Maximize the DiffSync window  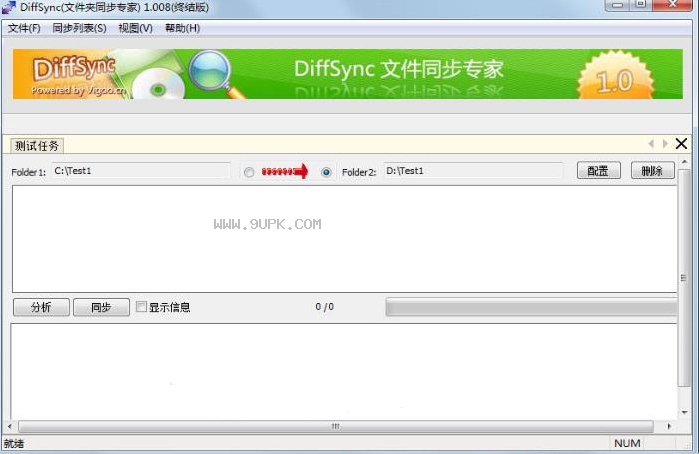(x=641, y=4)
